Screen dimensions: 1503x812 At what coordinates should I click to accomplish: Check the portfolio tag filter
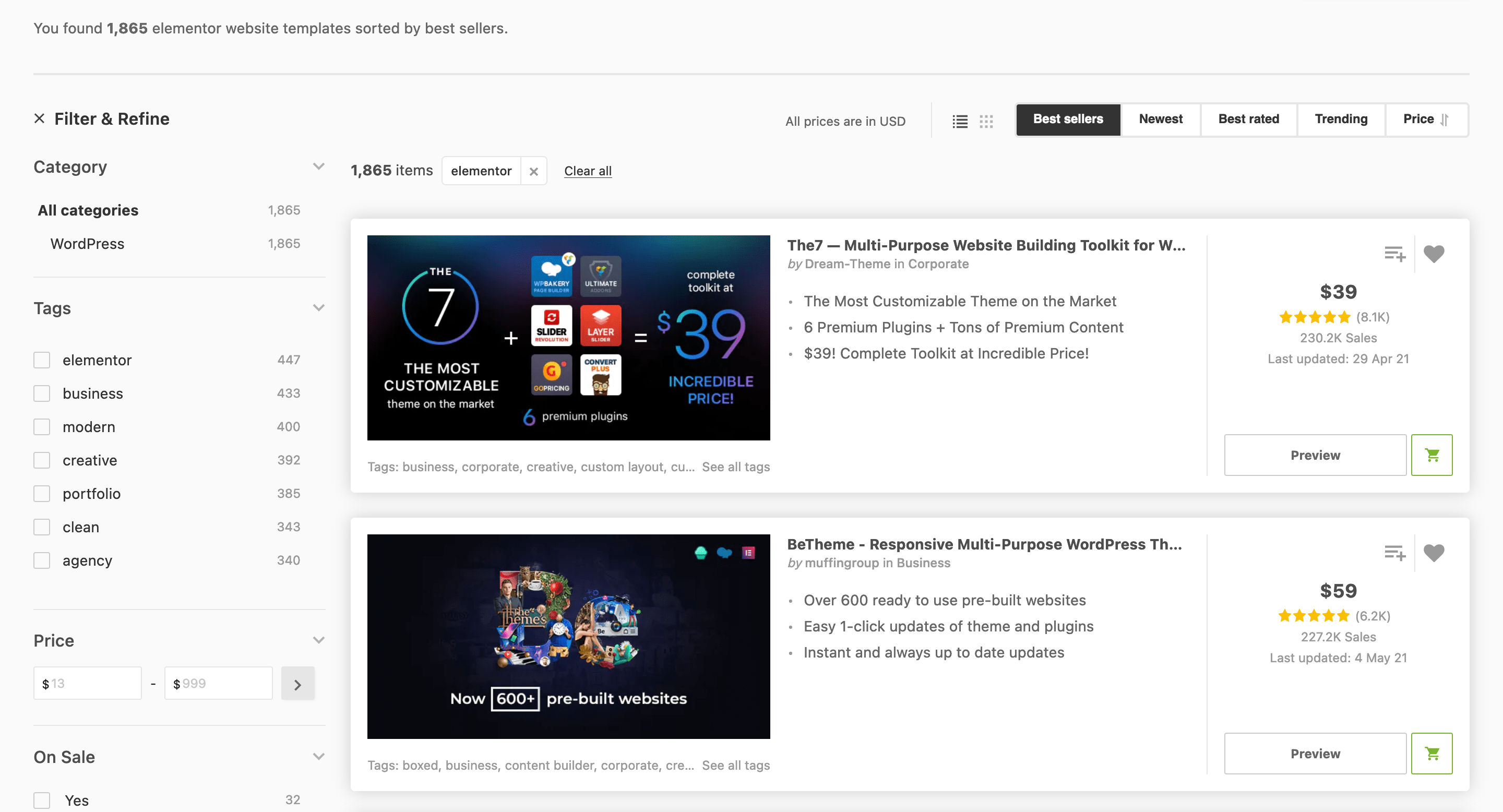(42, 494)
